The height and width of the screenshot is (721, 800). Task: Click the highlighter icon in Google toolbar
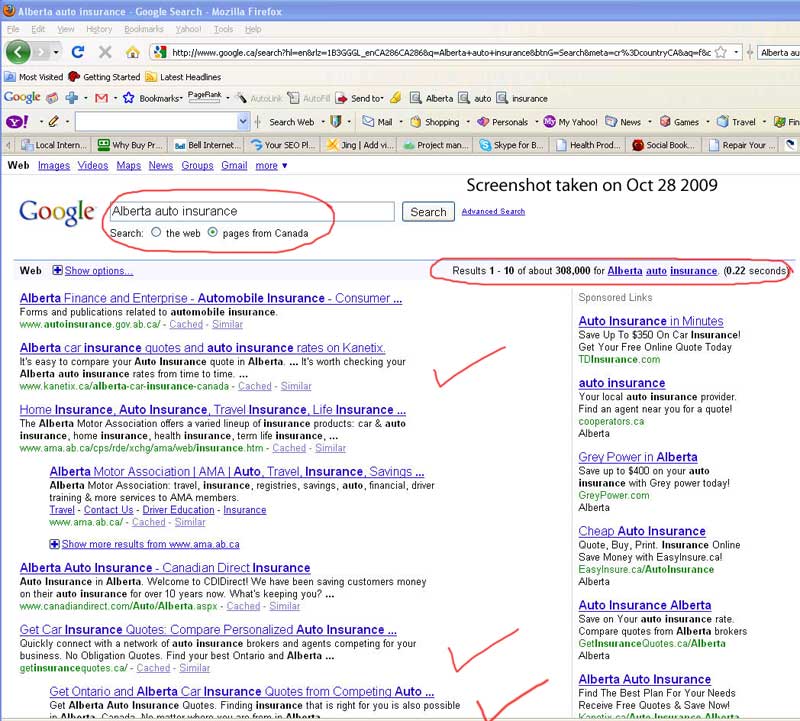point(395,97)
